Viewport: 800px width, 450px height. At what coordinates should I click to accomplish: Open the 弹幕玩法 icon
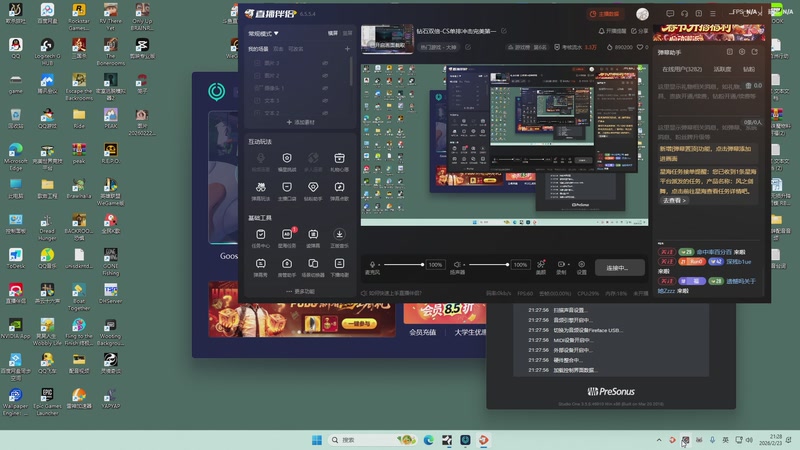(x=261, y=187)
